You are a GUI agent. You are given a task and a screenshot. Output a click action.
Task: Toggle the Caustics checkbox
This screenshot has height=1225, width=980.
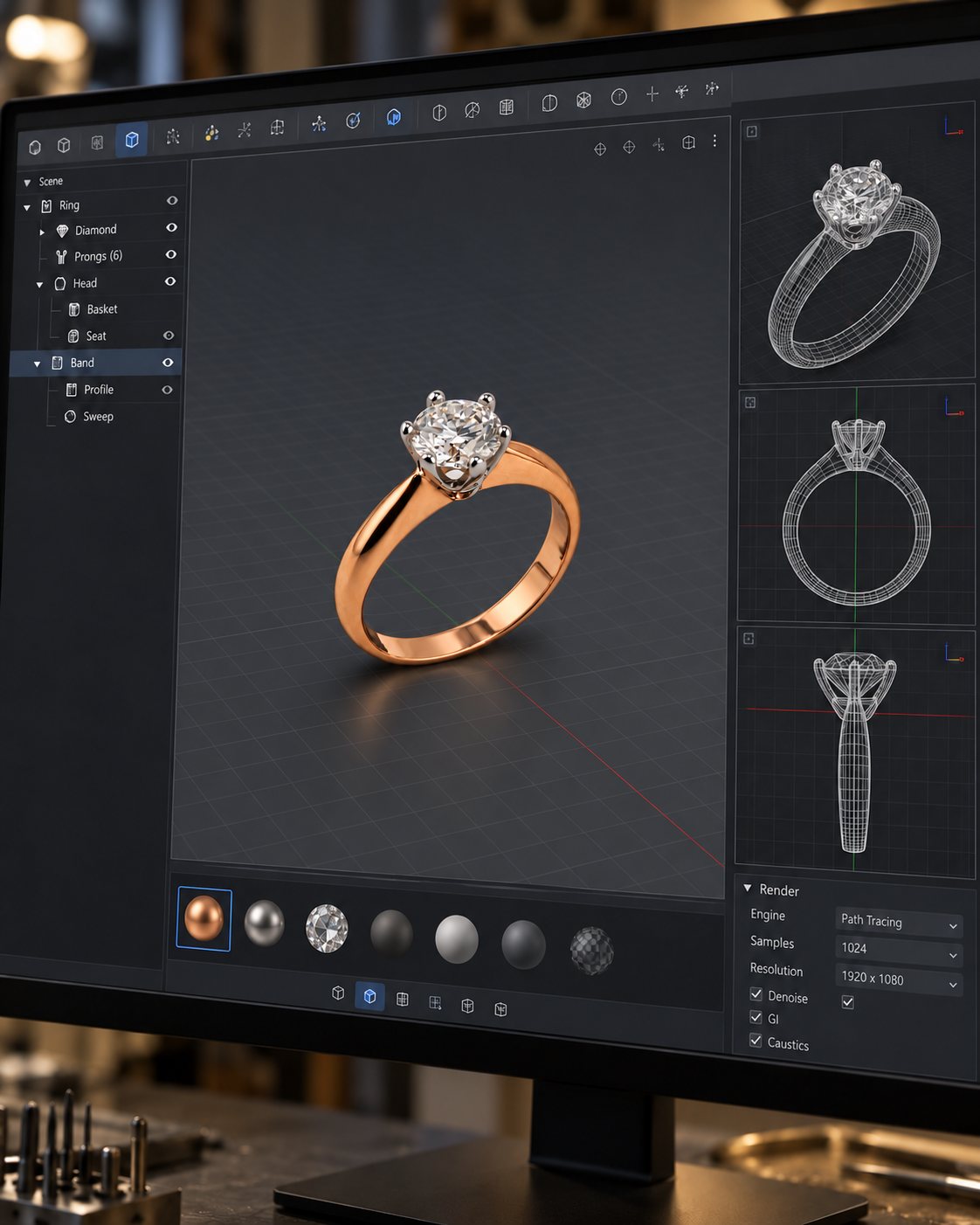[756, 1041]
